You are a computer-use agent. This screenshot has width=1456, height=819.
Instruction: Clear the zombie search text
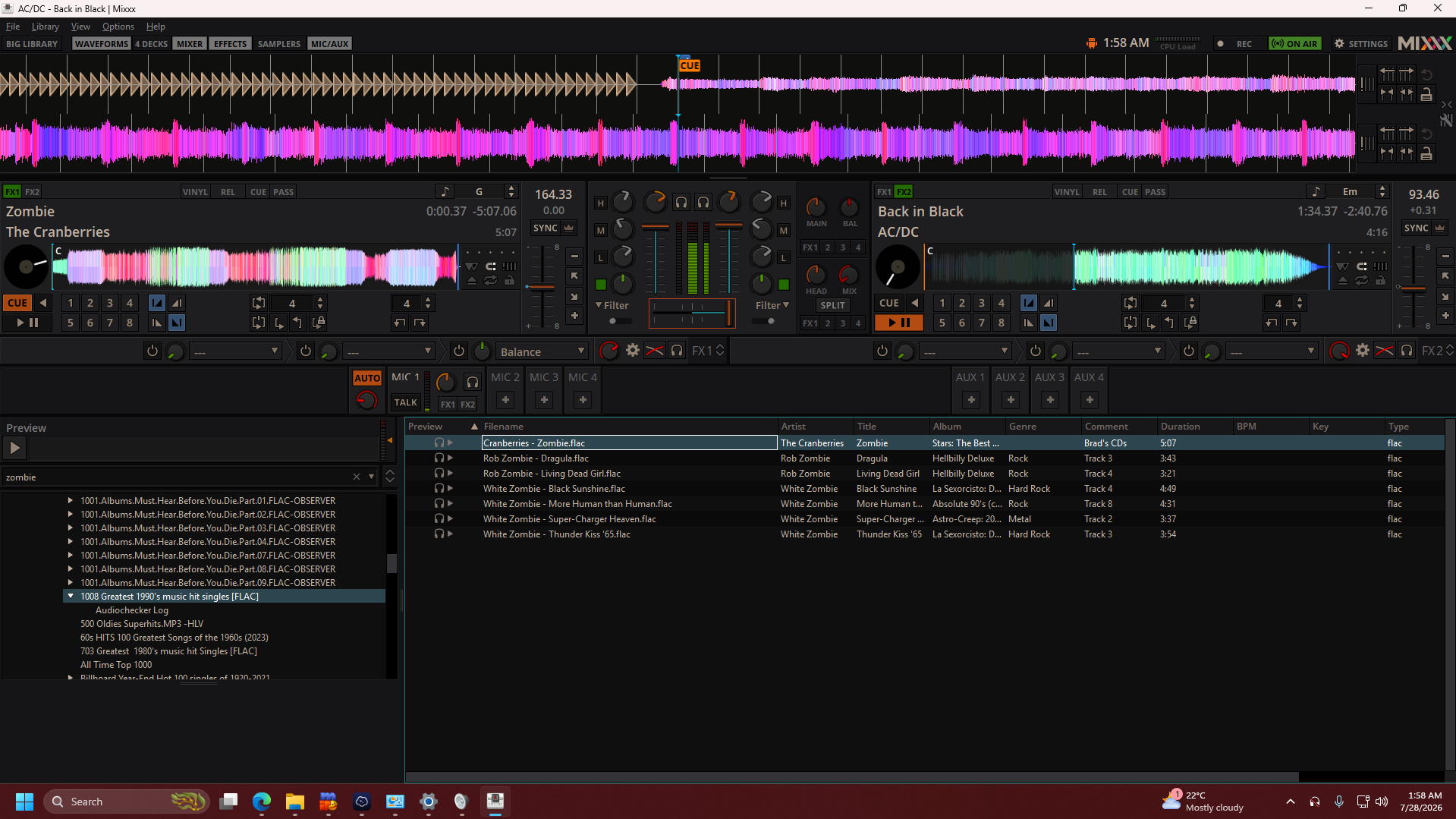coord(356,477)
